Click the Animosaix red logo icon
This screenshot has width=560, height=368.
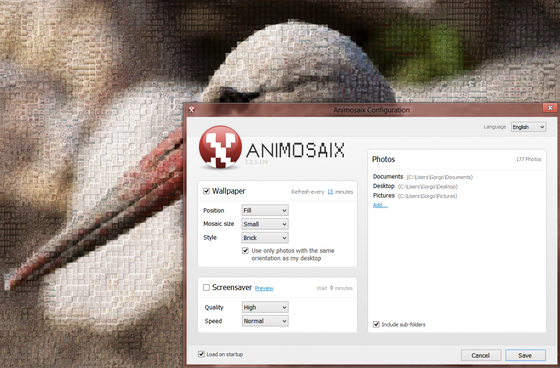220,147
